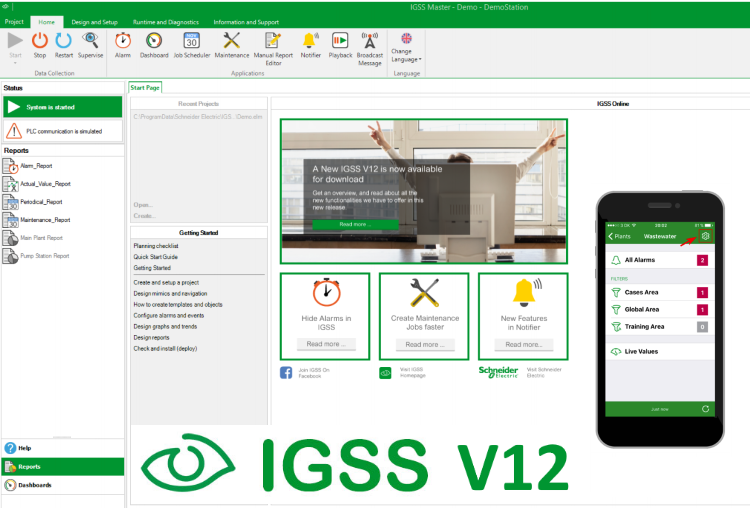Open the Notifier bell icon in ribbon
This screenshot has width=750, height=508.
(x=310, y=41)
